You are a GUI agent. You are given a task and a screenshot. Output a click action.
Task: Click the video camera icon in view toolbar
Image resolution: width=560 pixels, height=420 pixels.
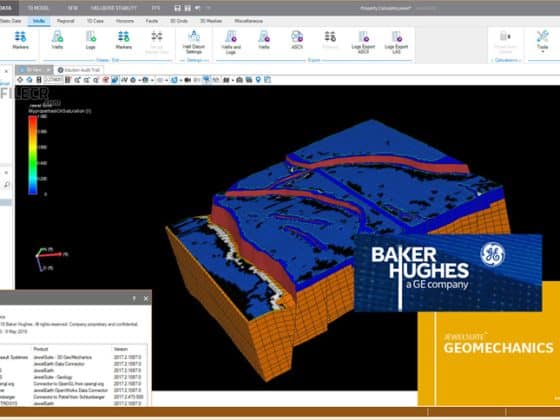(x=187, y=80)
